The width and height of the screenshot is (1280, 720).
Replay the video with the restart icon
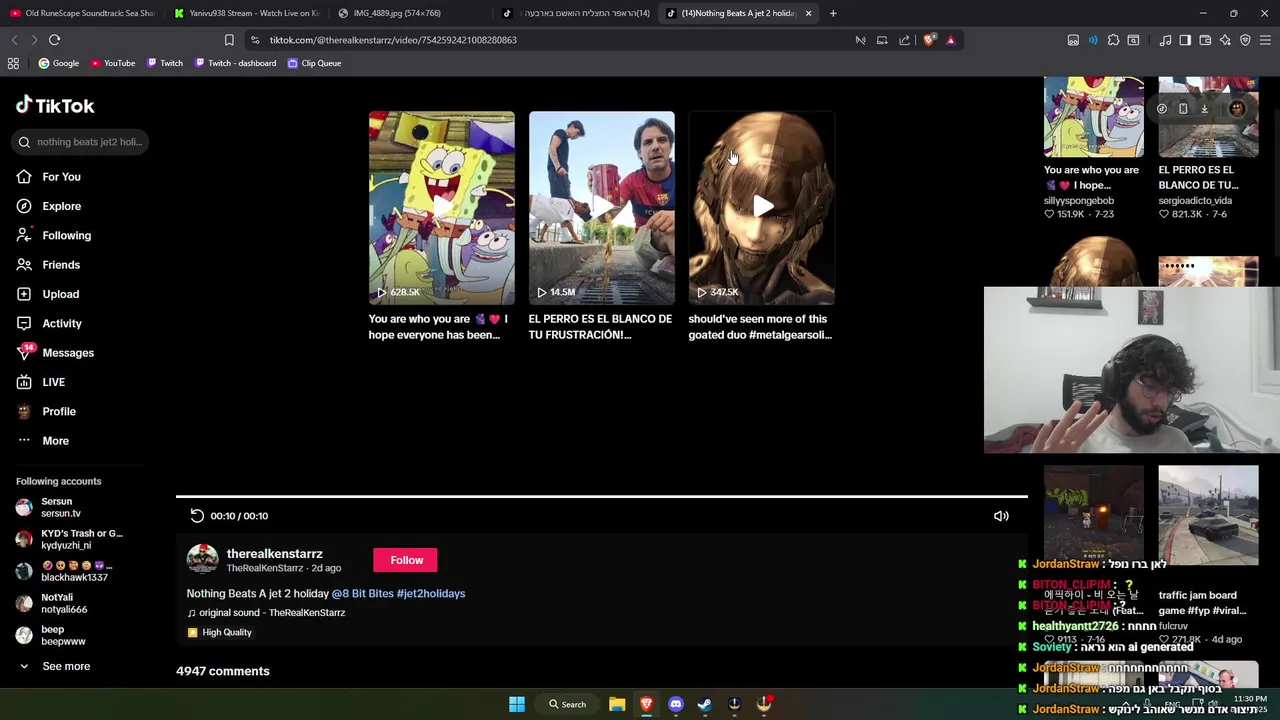tap(197, 516)
